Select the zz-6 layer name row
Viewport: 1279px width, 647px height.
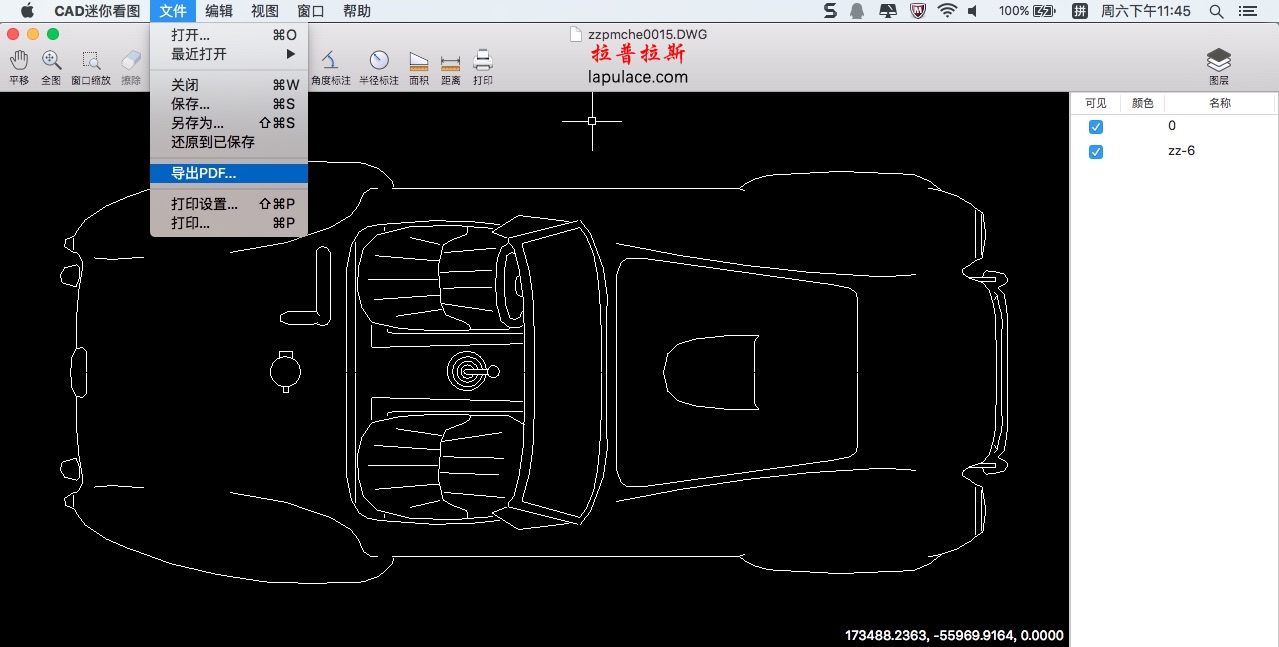coord(1181,152)
